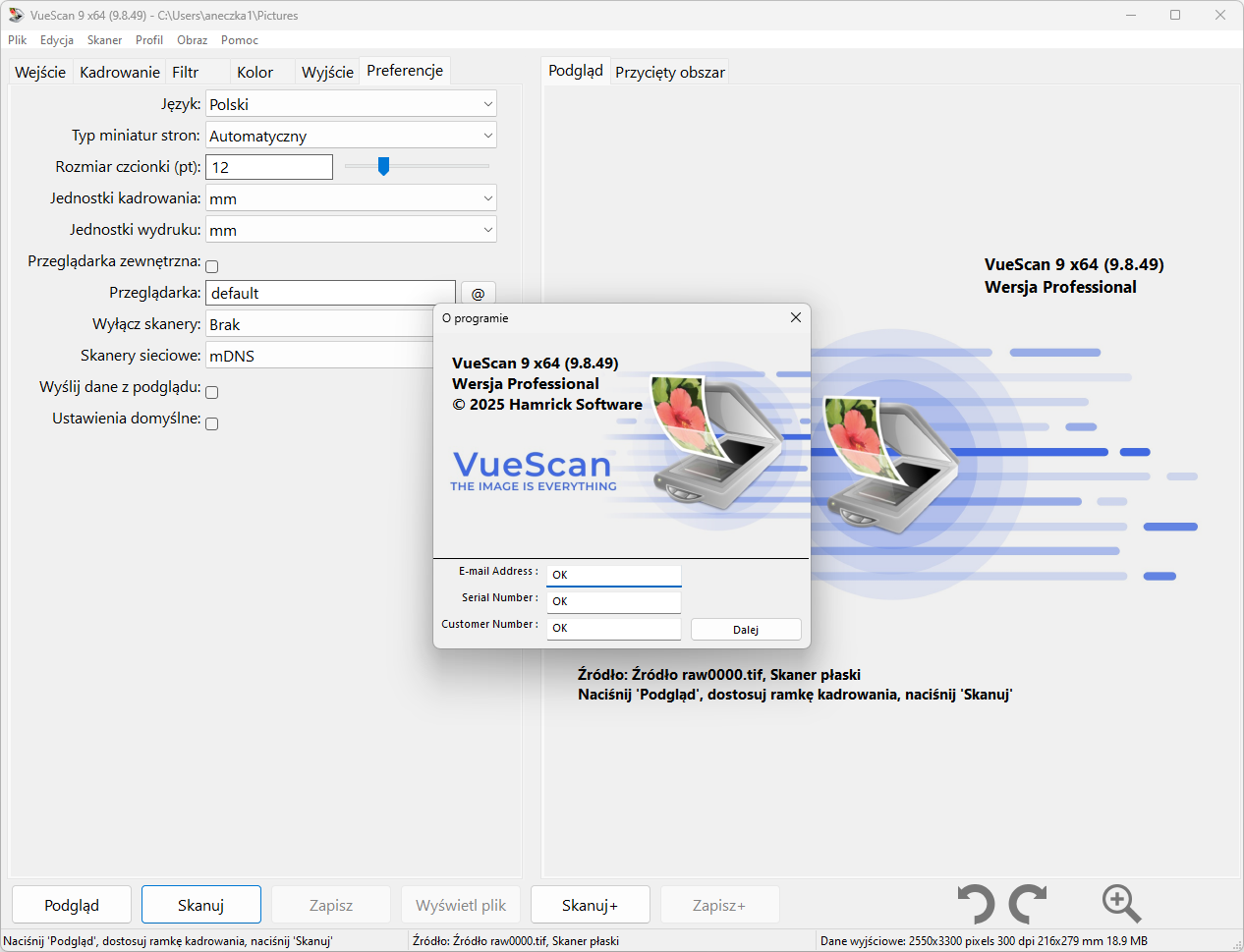Click the '© 2025 Hamrick Software' text
The image size is (1244, 952).
(547, 405)
